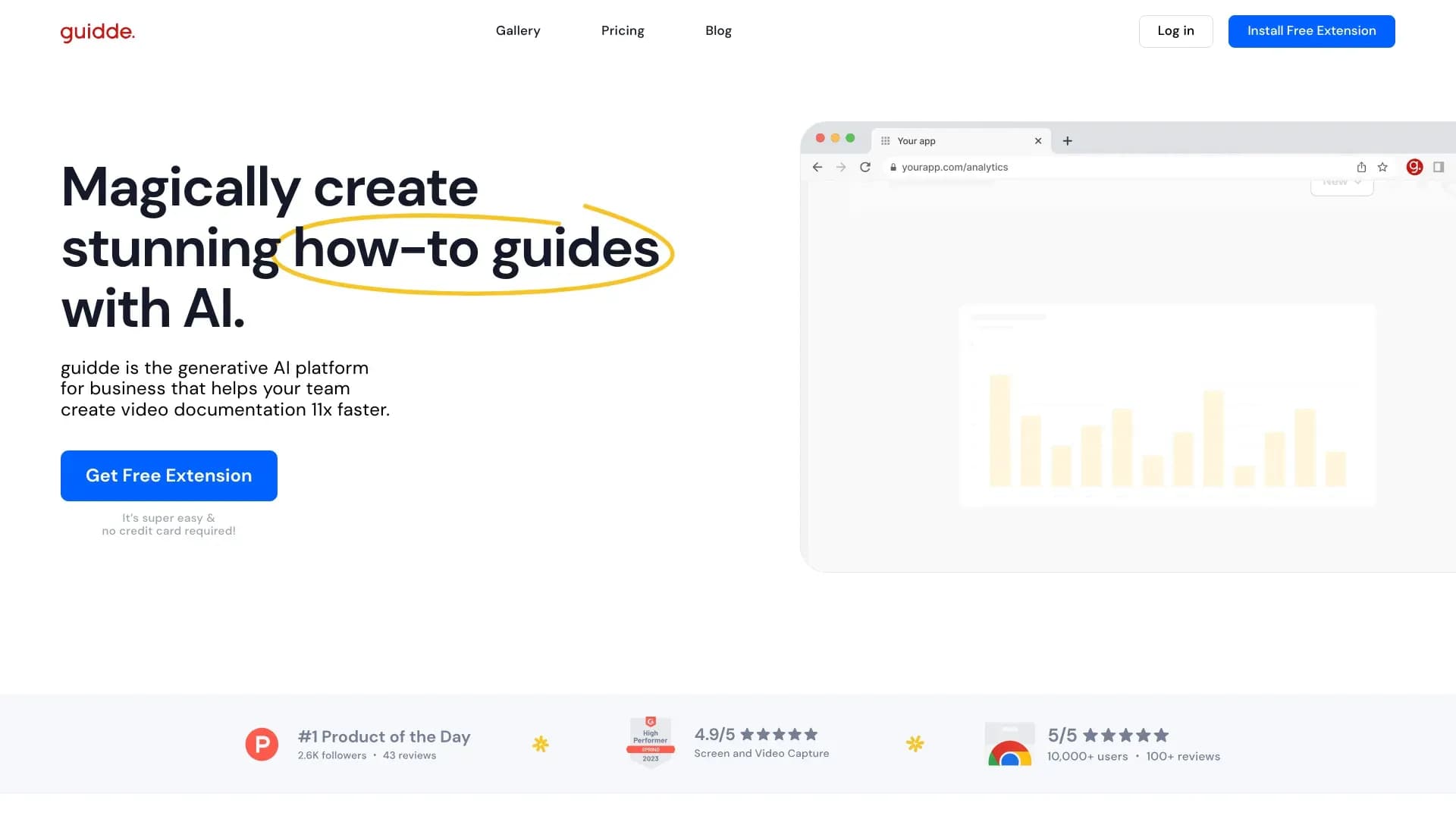1456x819 pixels.
Task: Close the 'Your app' tab
Action: [x=1038, y=141]
